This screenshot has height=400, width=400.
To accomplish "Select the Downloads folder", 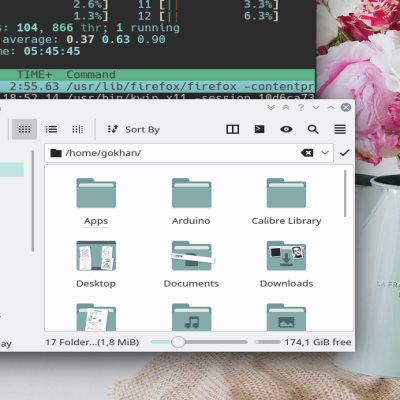I will click(286, 264).
